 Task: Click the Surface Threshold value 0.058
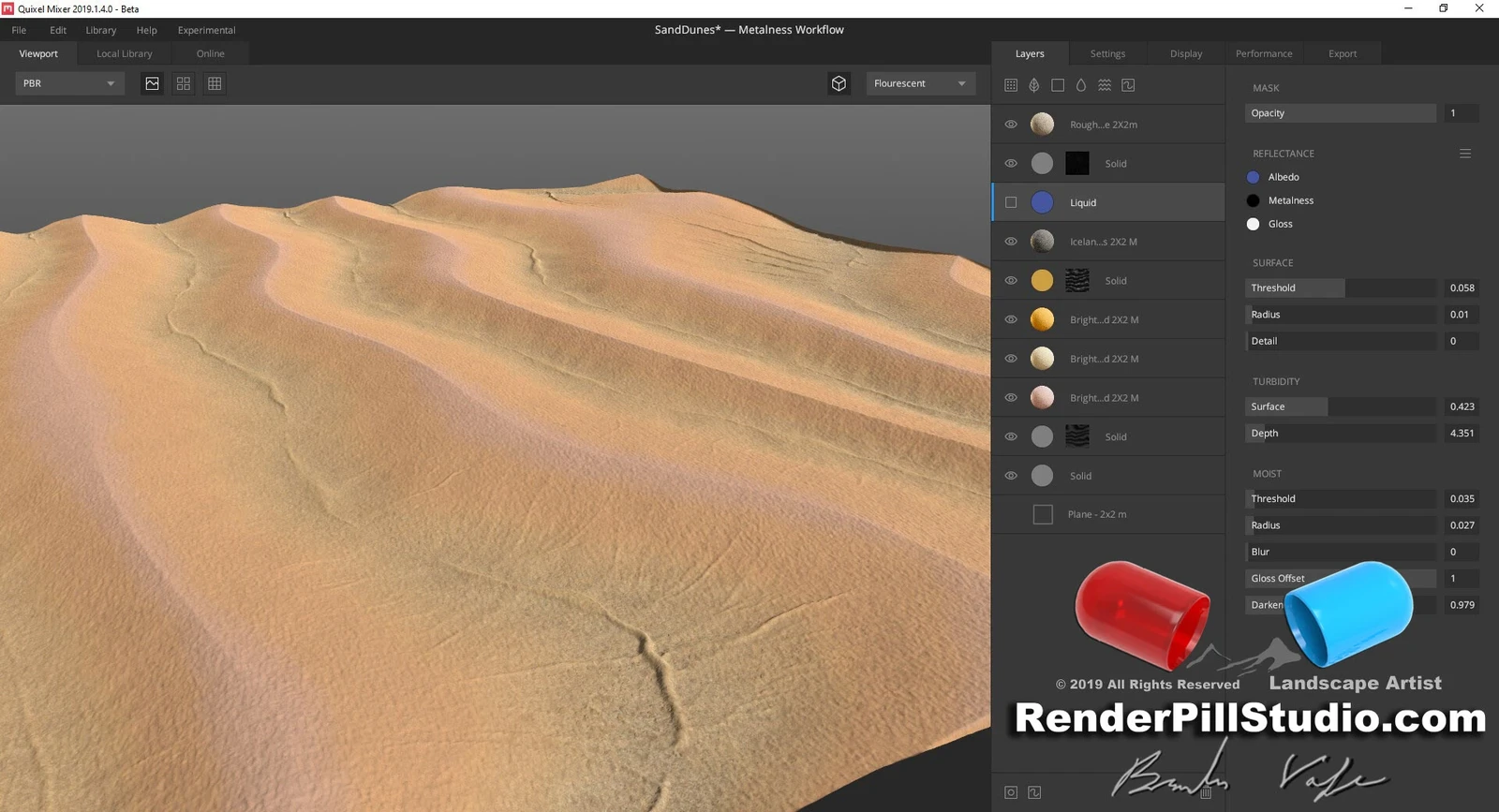tap(1462, 288)
